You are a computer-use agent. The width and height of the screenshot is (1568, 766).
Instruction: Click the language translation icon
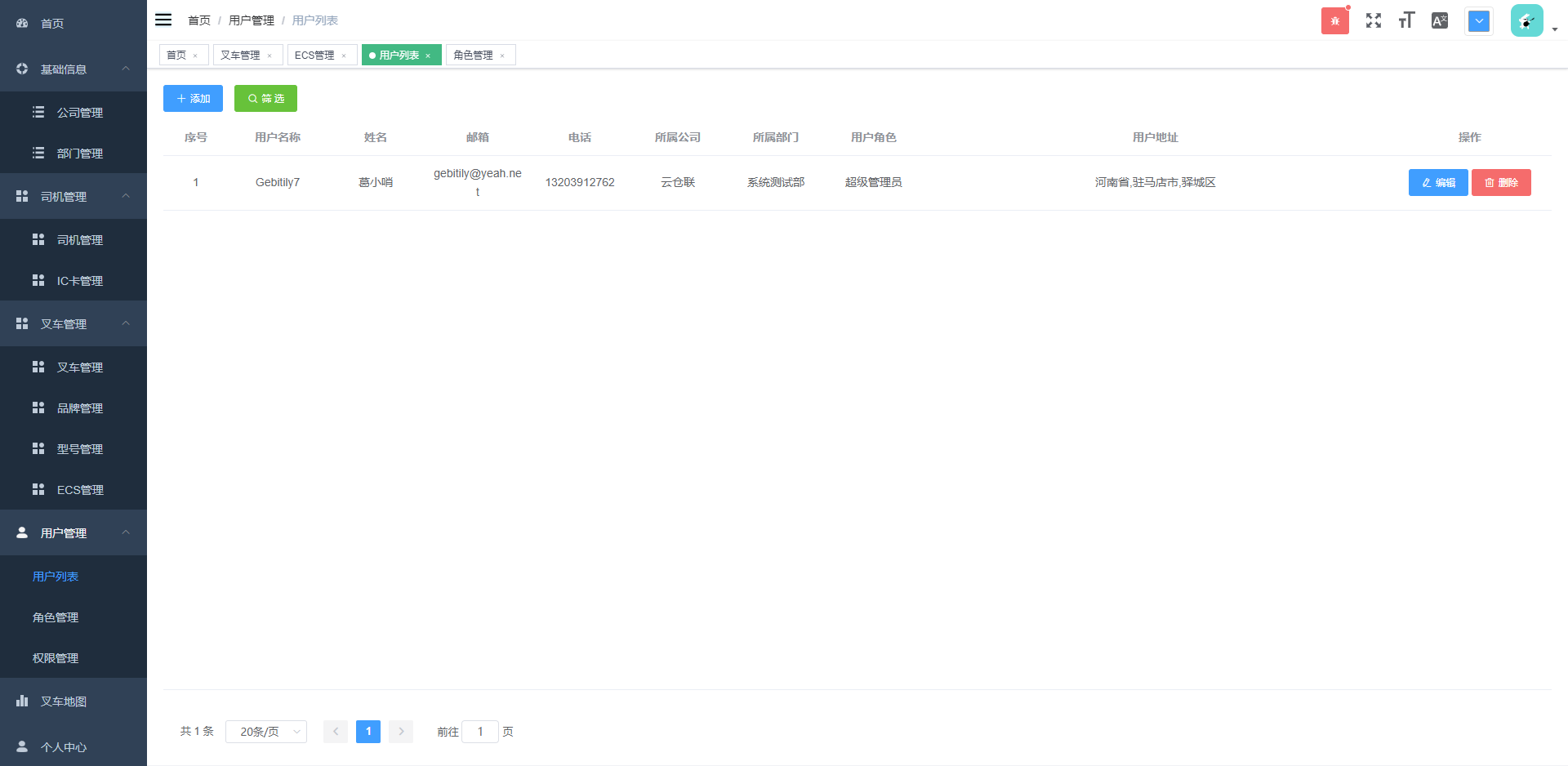pyautogui.click(x=1440, y=21)
